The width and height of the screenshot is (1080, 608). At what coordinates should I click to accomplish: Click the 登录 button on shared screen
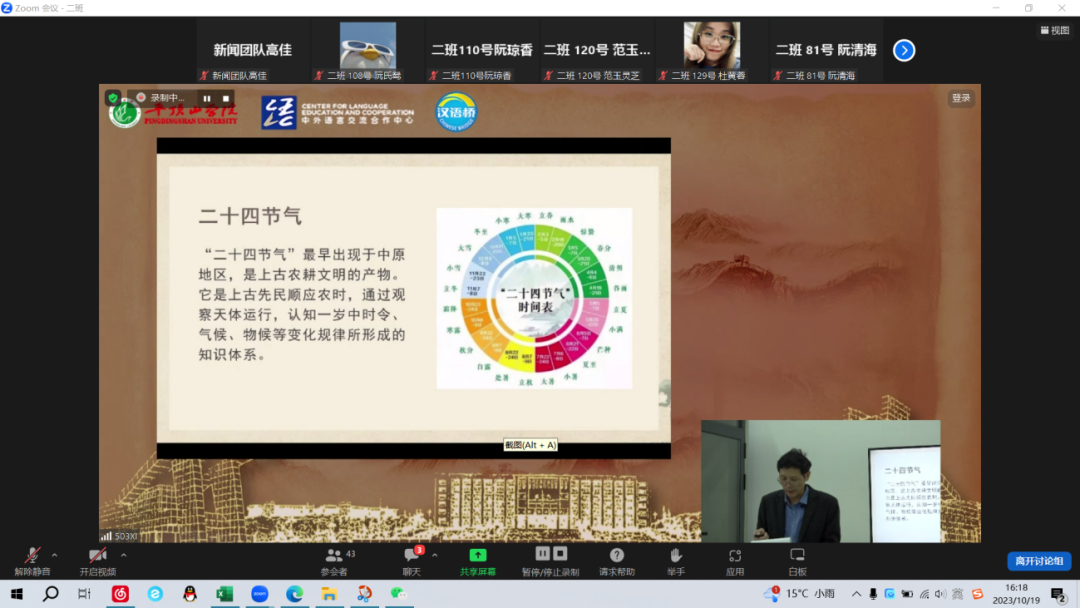[x=961, y=98]
